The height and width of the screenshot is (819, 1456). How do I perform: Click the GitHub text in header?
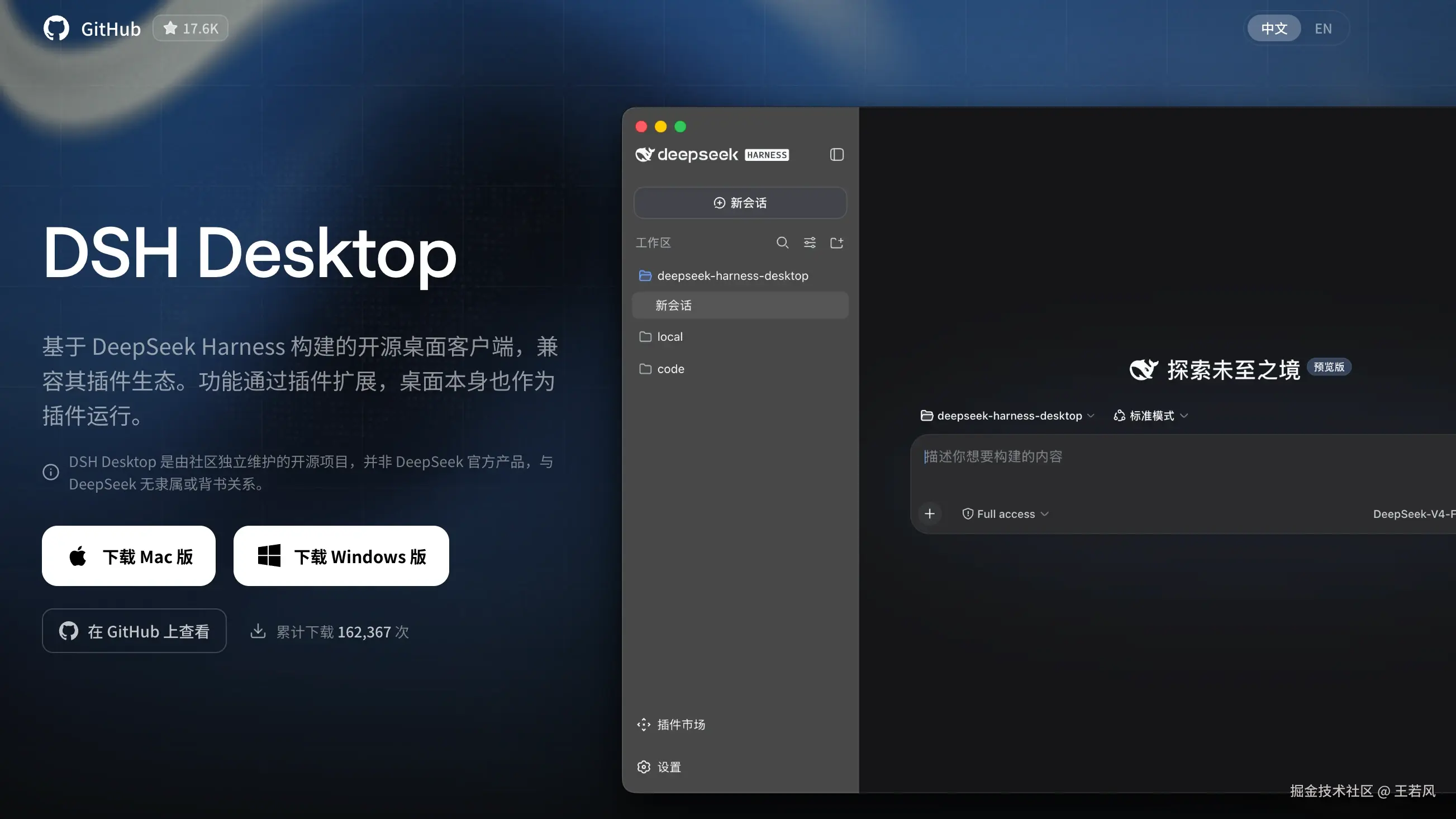pyautogui.click(x=111, y=29)
